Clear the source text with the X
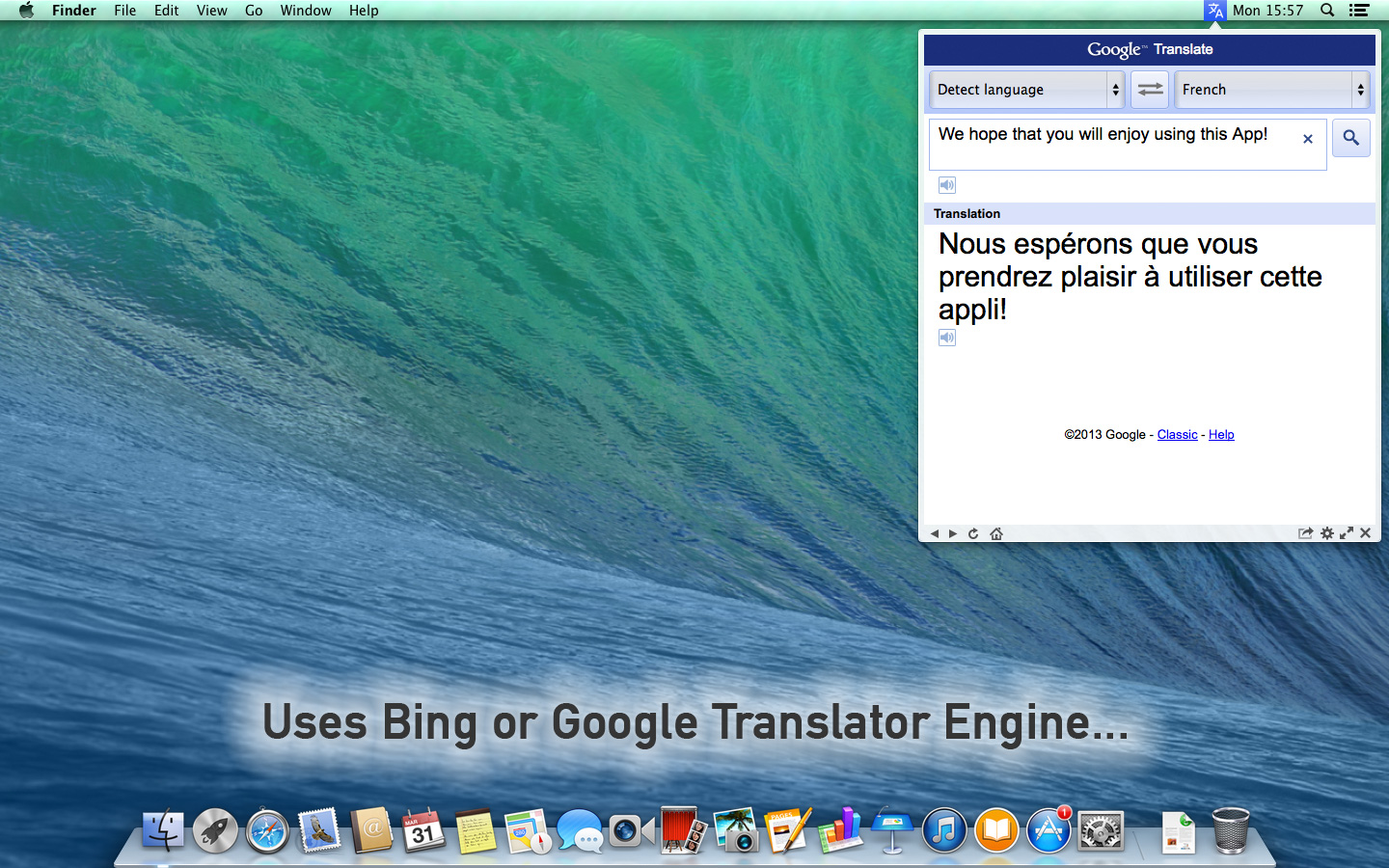The width and height of the screenshot is (1389, 868). tap(1308, 139)
